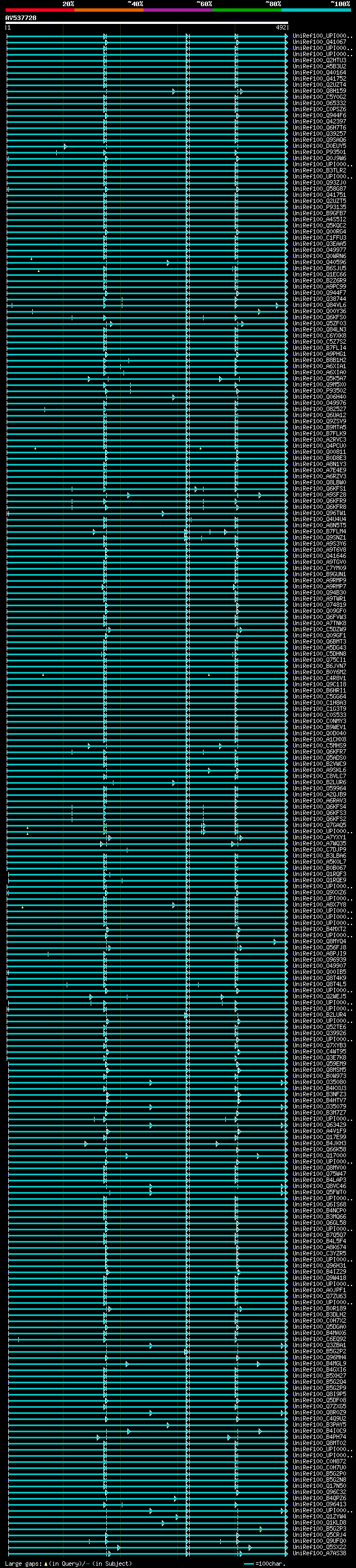356x1568 pixels.
Task: Select hit label UniRef100_Q39257
Action: click(x=319, y=134)
